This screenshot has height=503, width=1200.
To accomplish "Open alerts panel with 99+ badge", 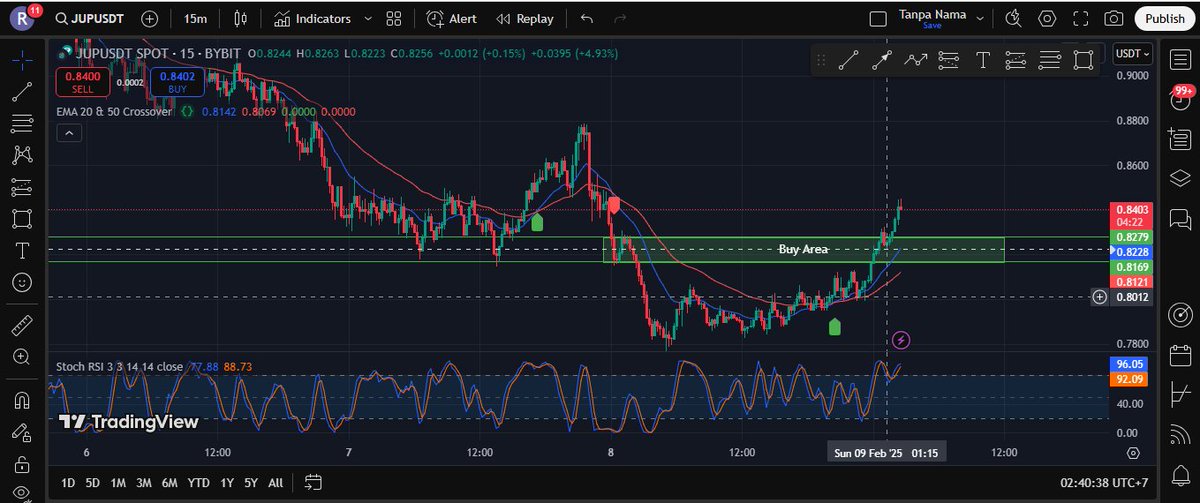I will click(1179, 99).
